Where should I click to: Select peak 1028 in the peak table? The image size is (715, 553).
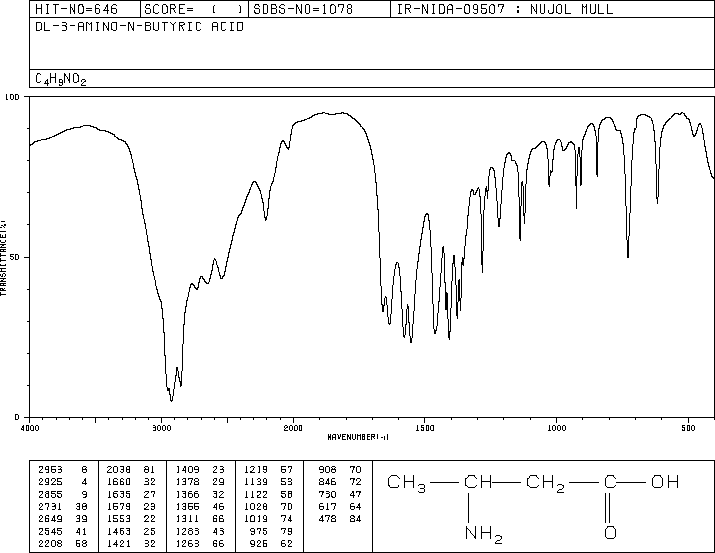pos(256,506)
